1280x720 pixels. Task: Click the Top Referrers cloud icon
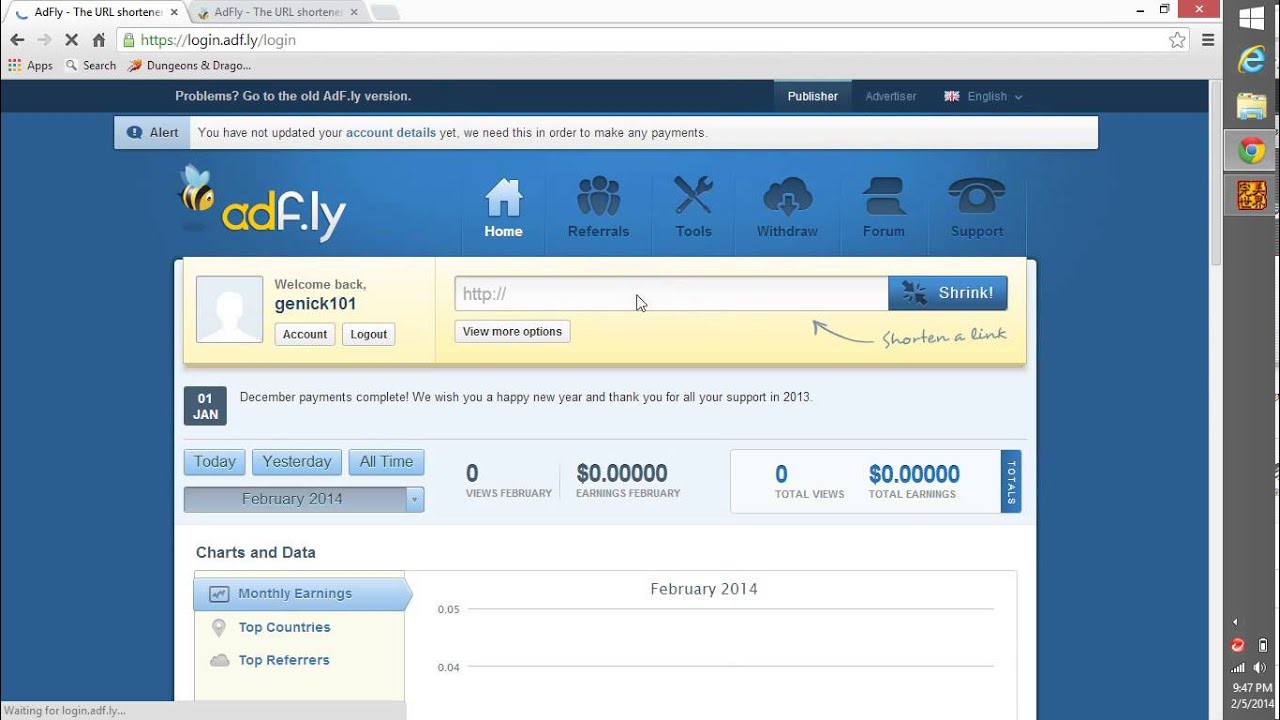219,660
